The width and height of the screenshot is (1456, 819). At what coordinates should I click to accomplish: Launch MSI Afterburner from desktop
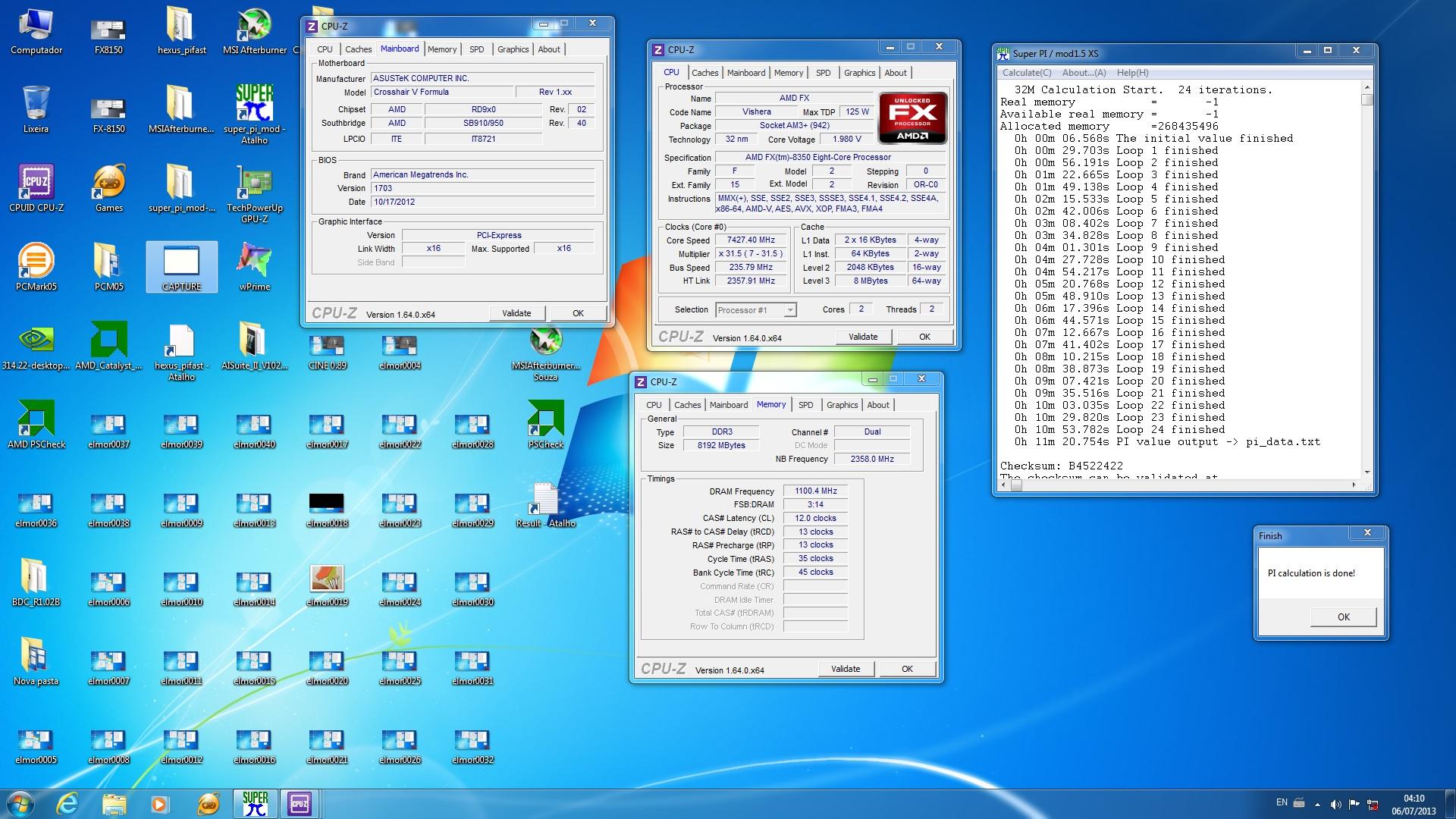pos(255,33)
